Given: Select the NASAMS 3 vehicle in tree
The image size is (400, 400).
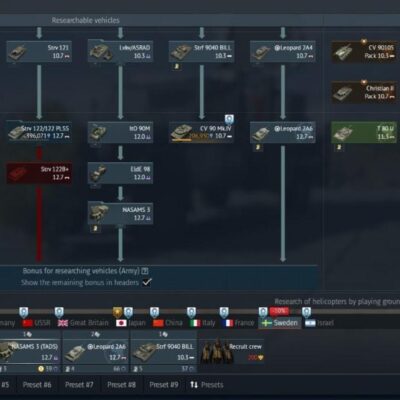Looking at the screenshot, I should pos(120,213).
